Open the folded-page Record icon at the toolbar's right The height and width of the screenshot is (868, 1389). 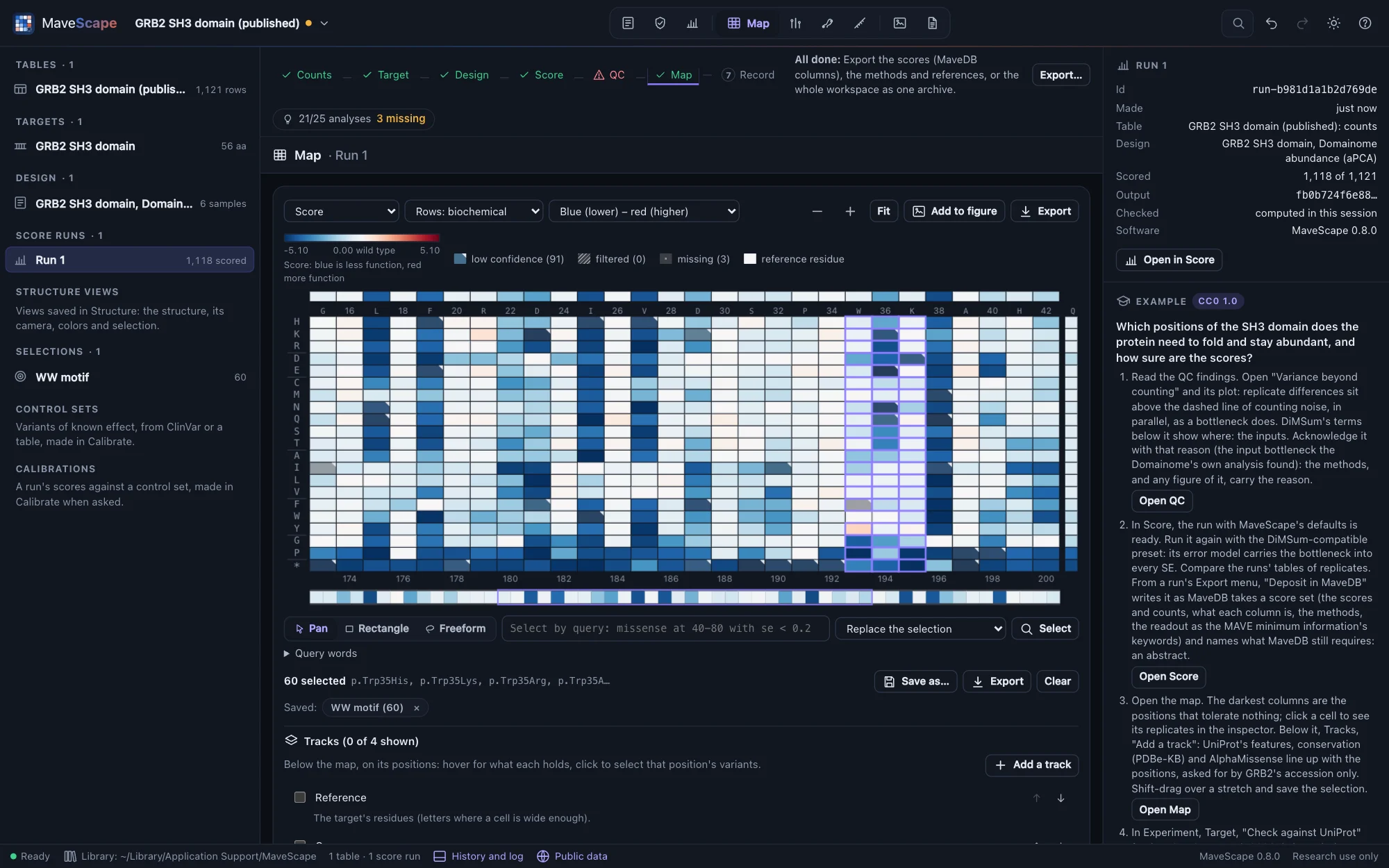point(932,24)
